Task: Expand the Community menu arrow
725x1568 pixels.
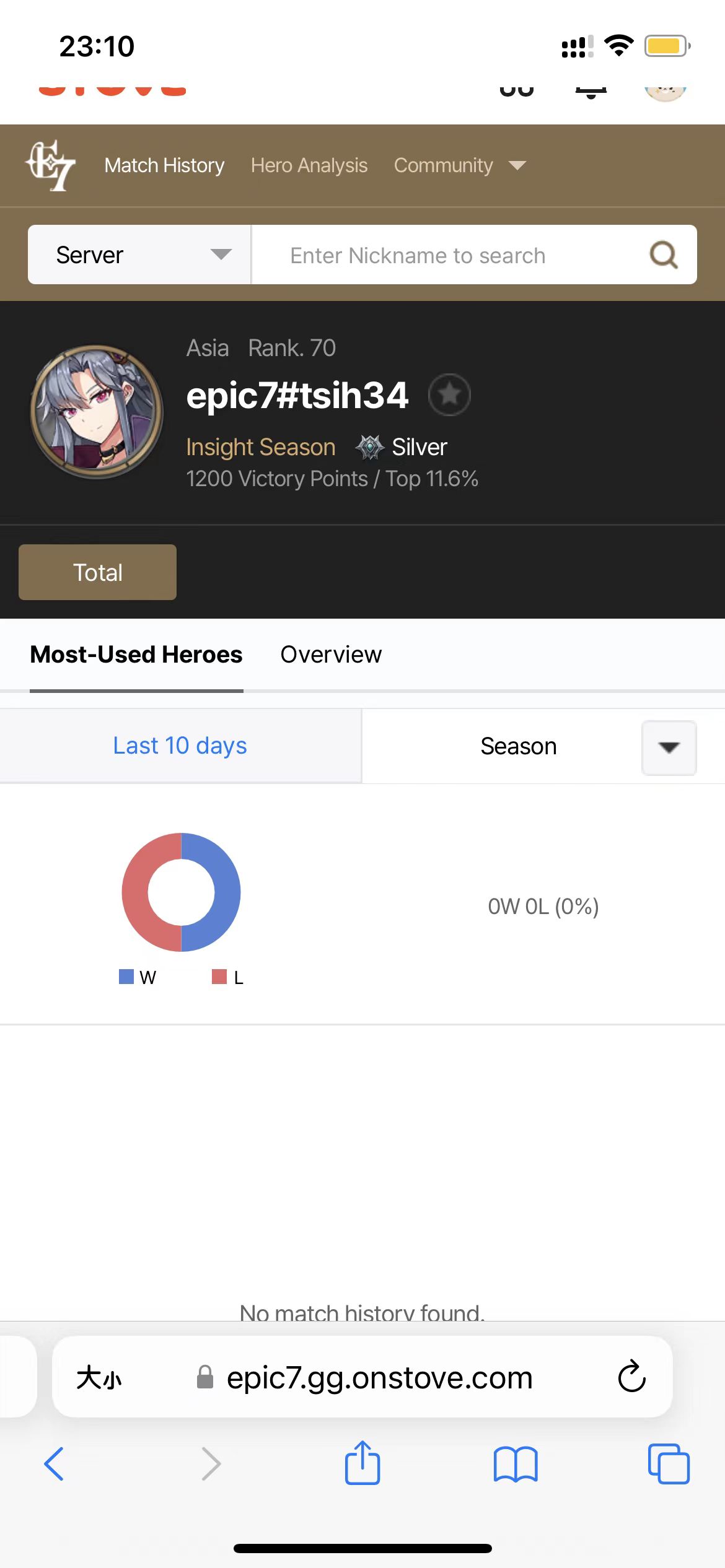Action: 517,165
